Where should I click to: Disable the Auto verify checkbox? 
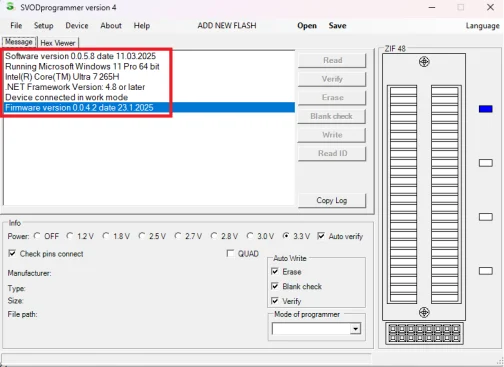321,236
